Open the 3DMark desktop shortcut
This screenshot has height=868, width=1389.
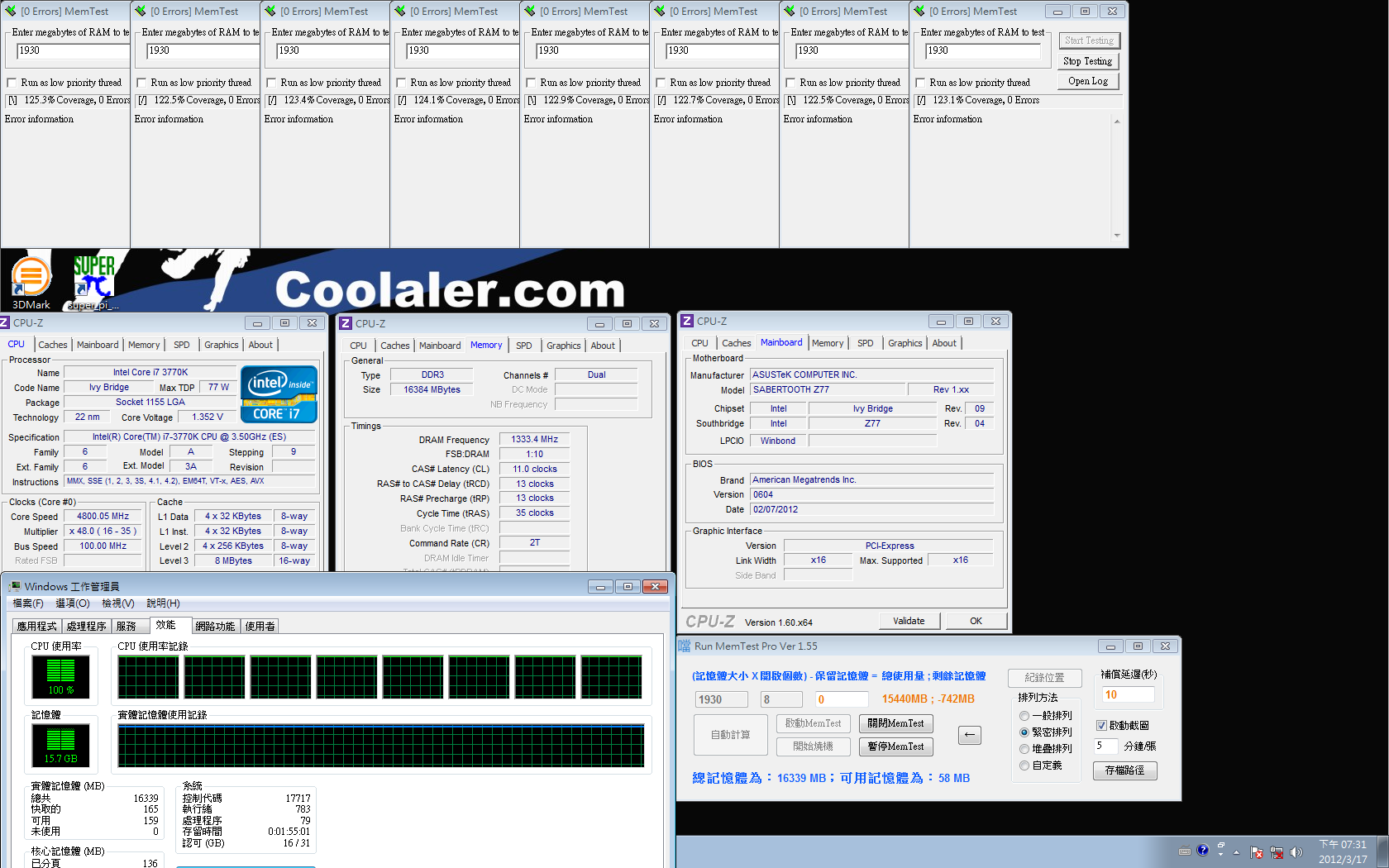pos(31,282)
